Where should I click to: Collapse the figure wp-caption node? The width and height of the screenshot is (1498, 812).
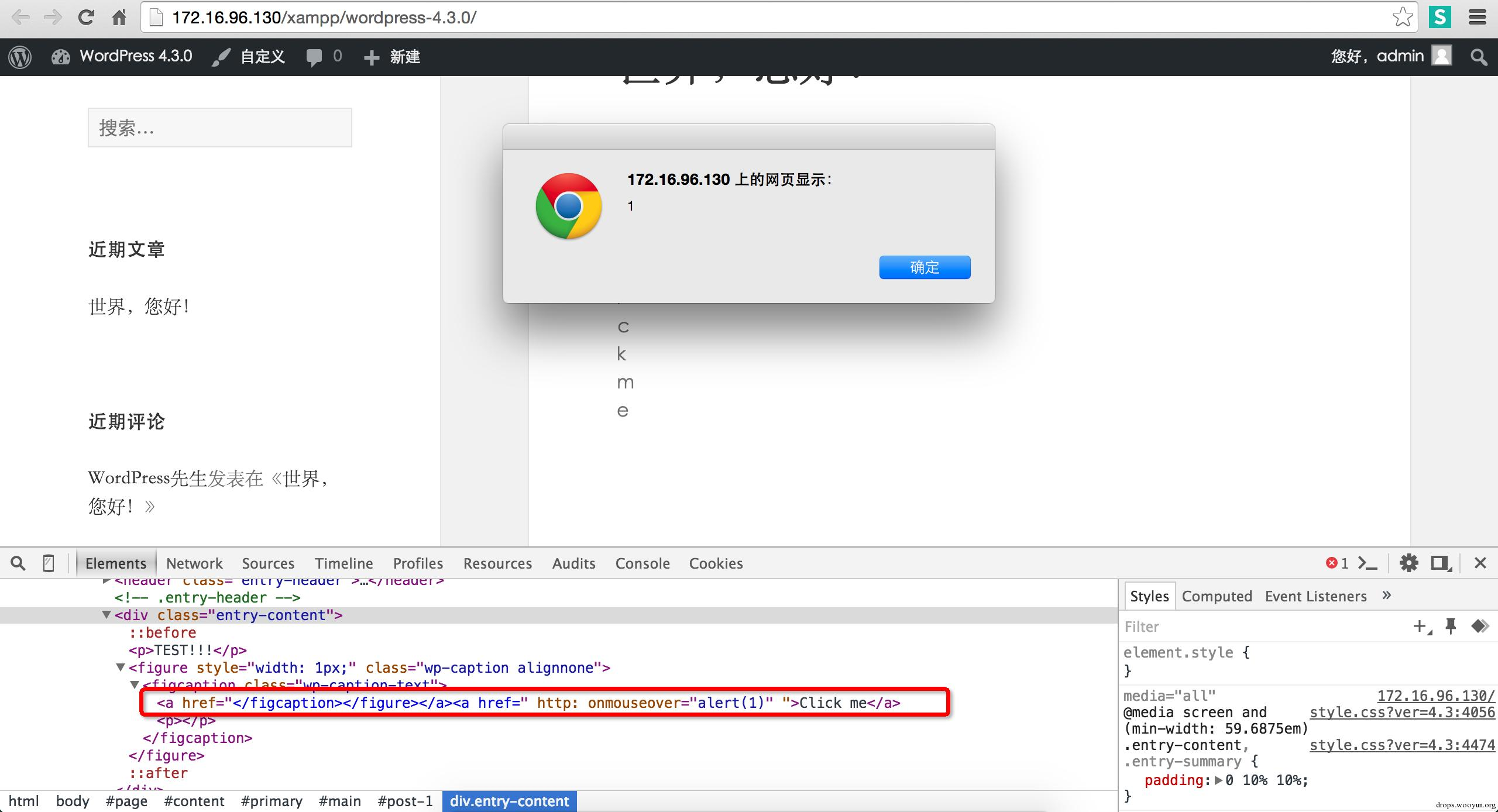[x=121, y=668]
